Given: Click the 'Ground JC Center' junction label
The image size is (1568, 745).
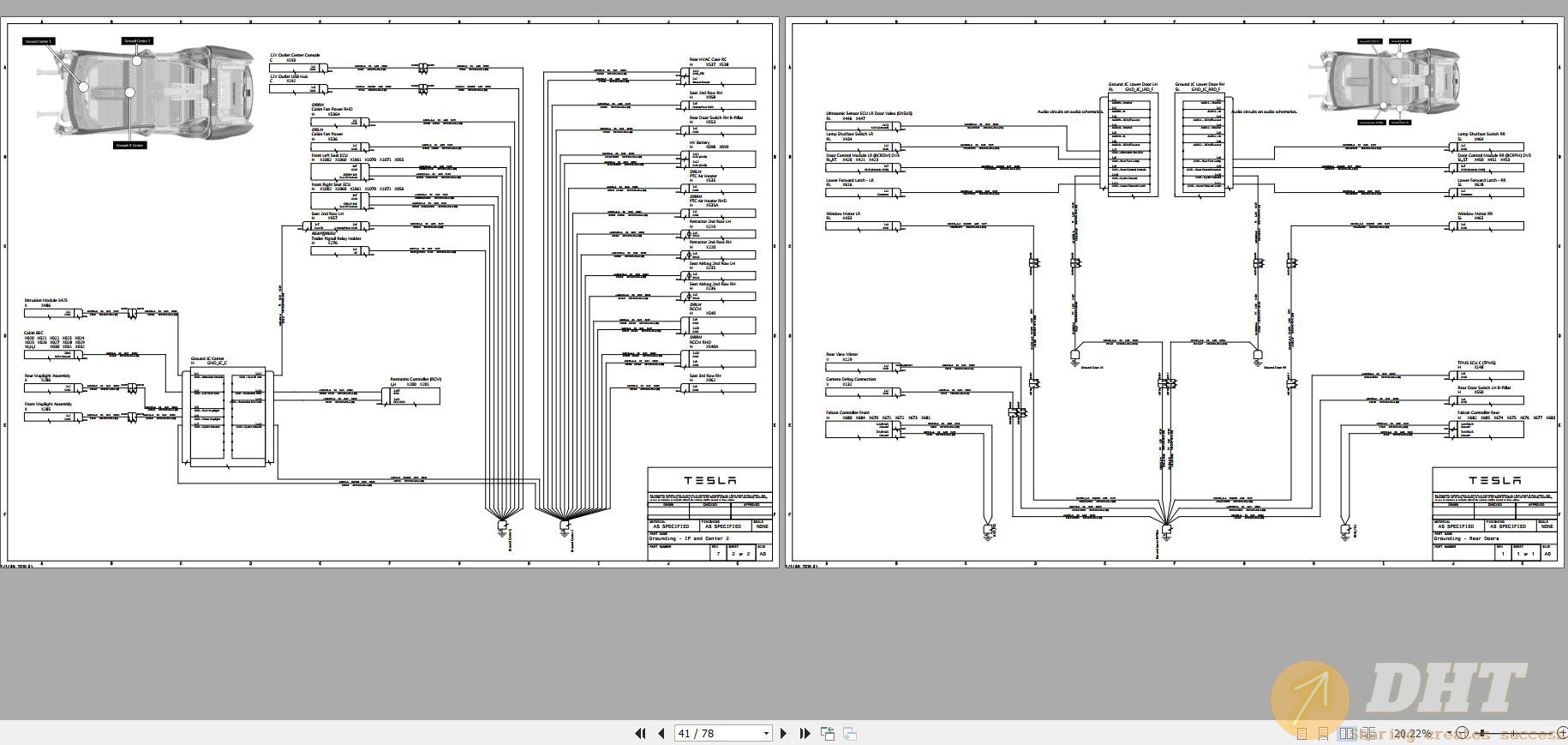Looking at the screenshot, I should click(x=207, y=359).
